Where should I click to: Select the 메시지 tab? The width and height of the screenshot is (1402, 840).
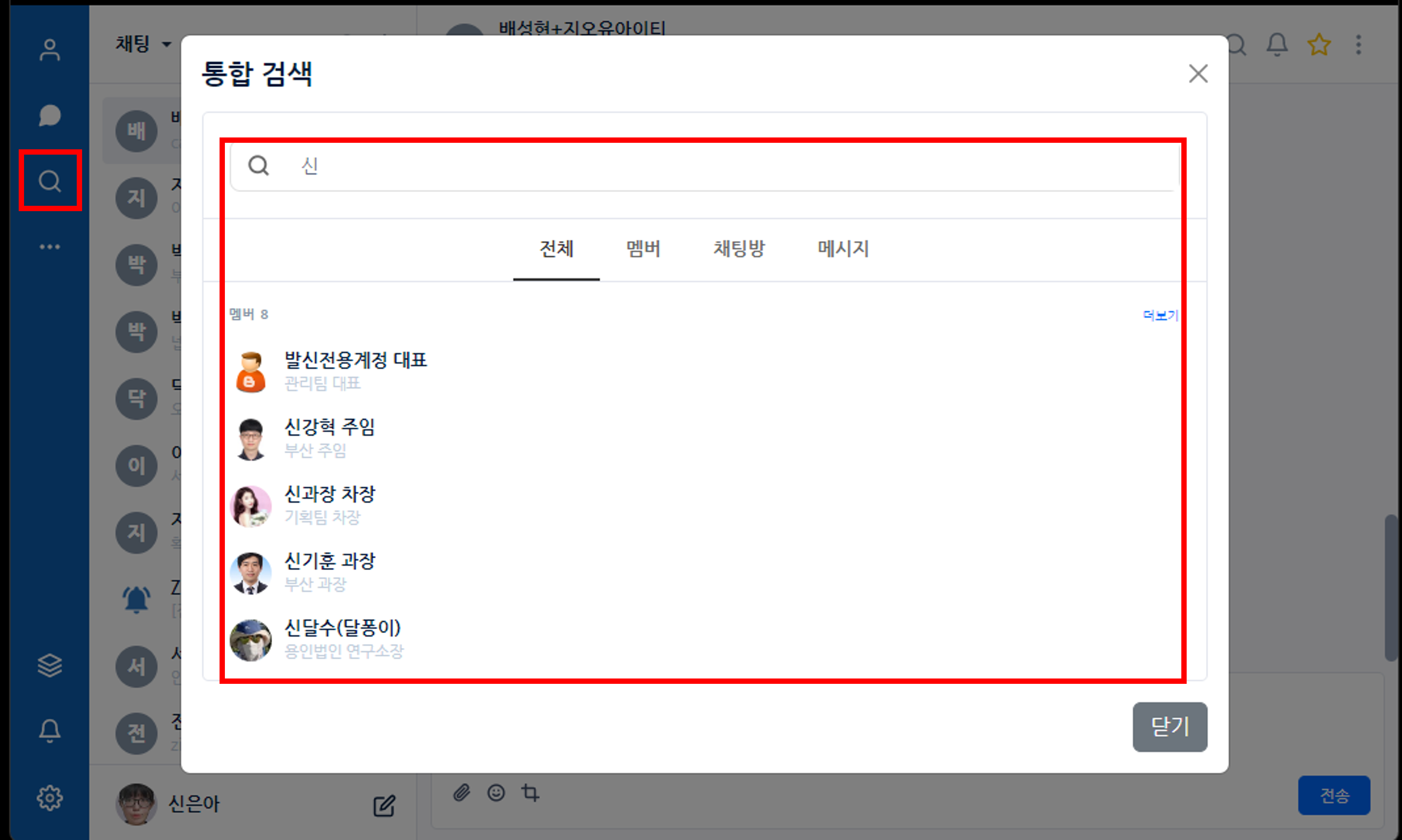[x=843, y=249]
